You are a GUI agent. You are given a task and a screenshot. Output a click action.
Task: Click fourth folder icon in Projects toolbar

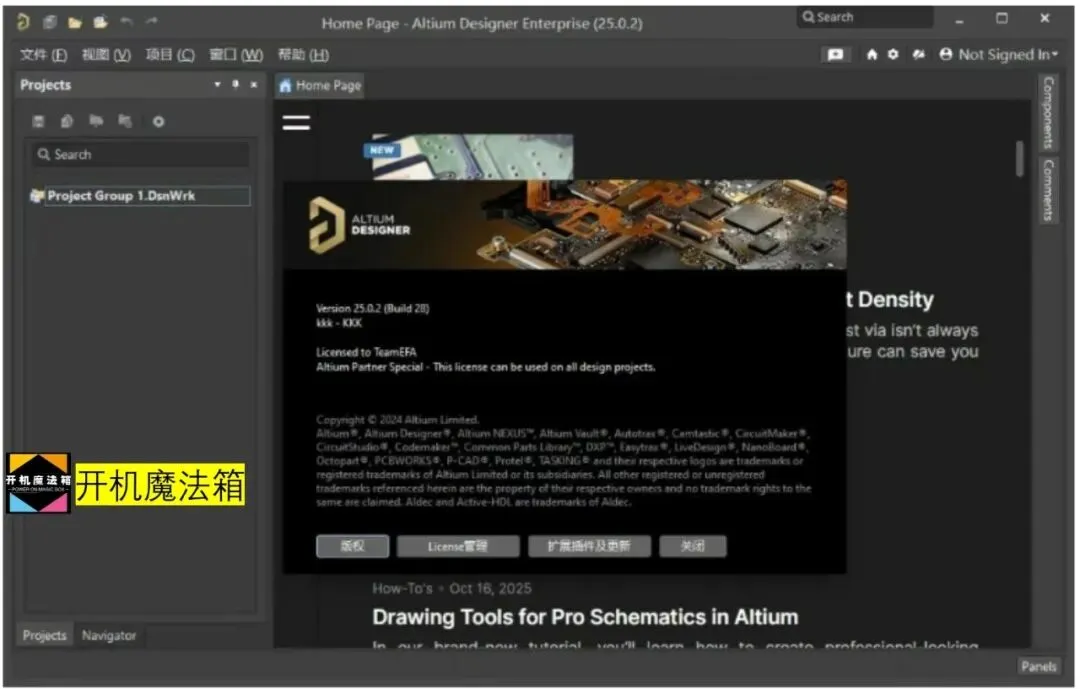coord(125,121)
